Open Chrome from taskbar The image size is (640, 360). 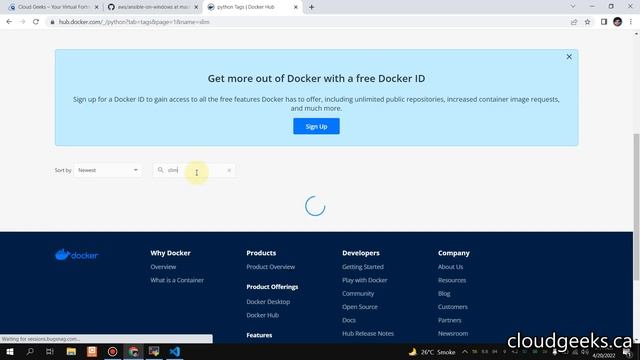(x=133, y=351)
